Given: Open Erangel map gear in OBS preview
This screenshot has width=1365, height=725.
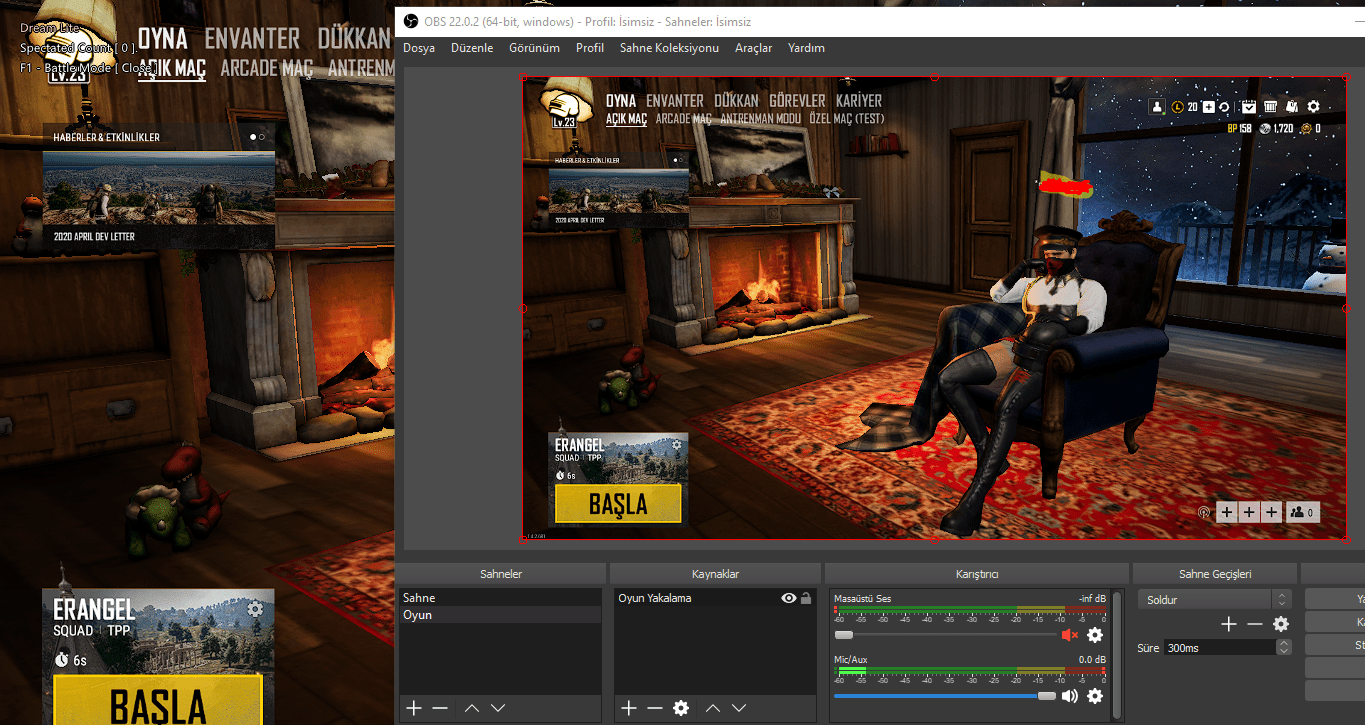Looking at the screenshot, I should pyautogui.click(x=677, y=445).
